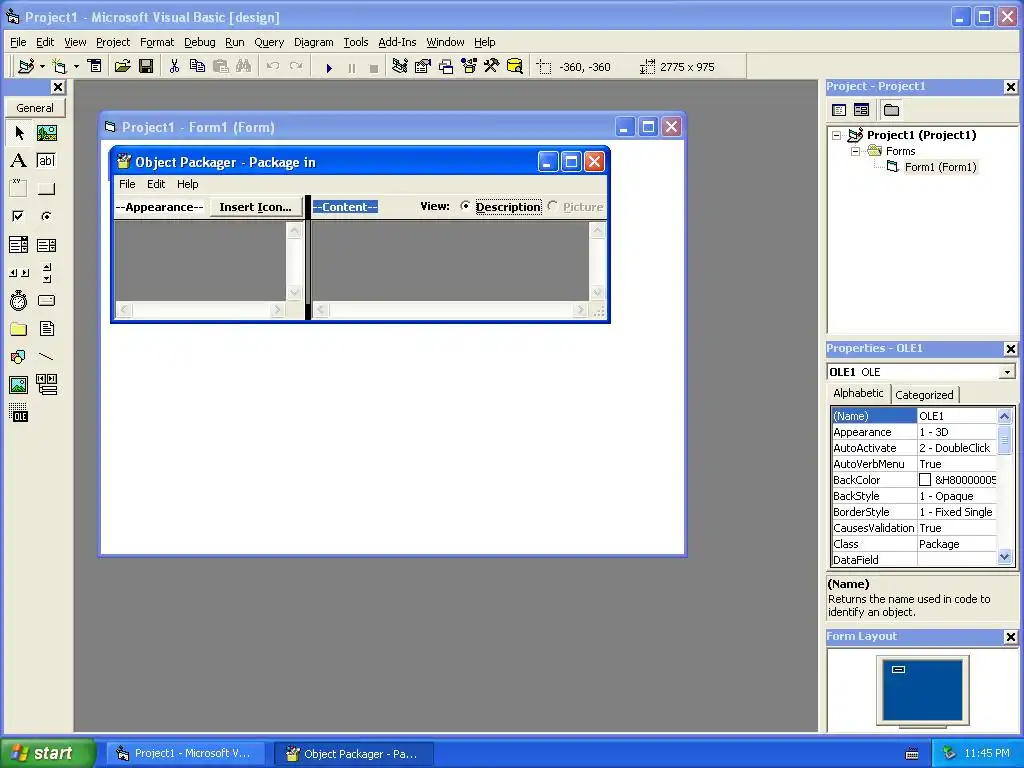Open Object Packager Edit menu
1024x768 pixels.
pyautogui.click(x=156, y=184)
